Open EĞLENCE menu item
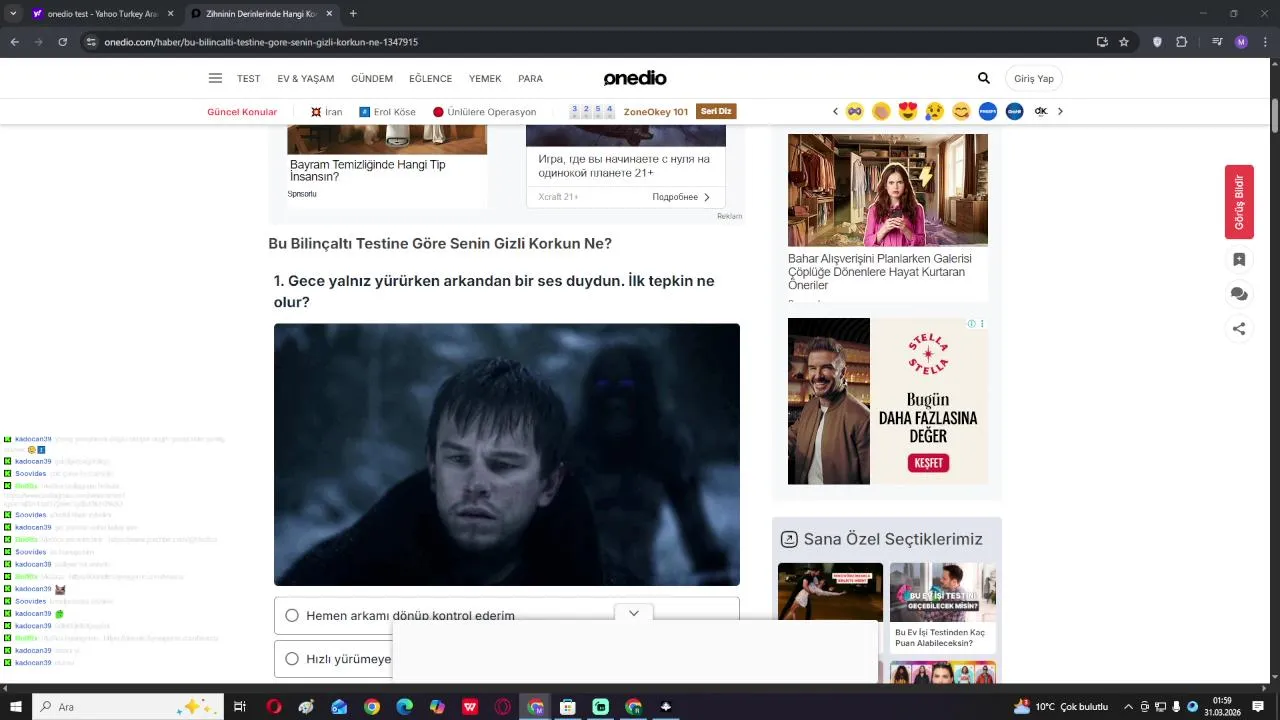This screenshot has height=720, width=1280. [x=431, y=79]
